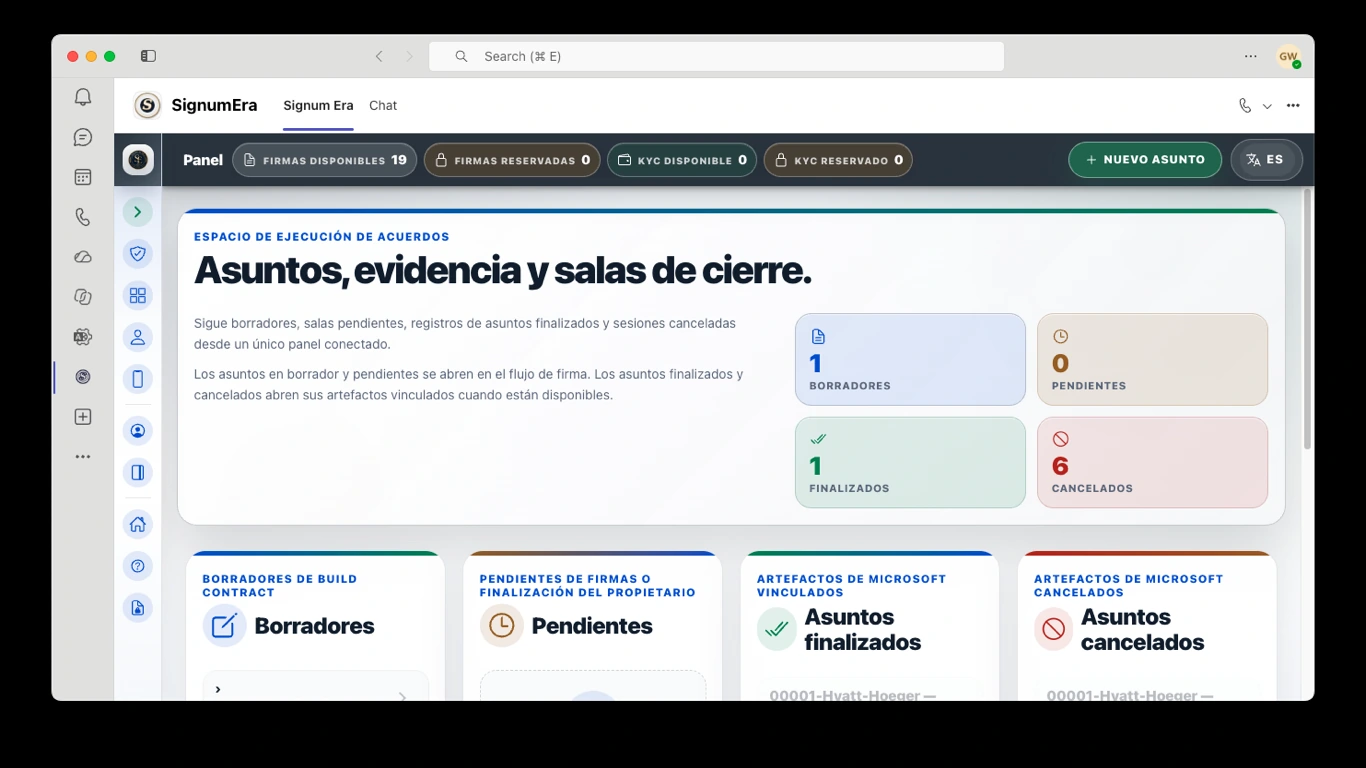Screen dimensions: 1366x768
Task: Start a call with the phone icon
Action: point(1245,106)
